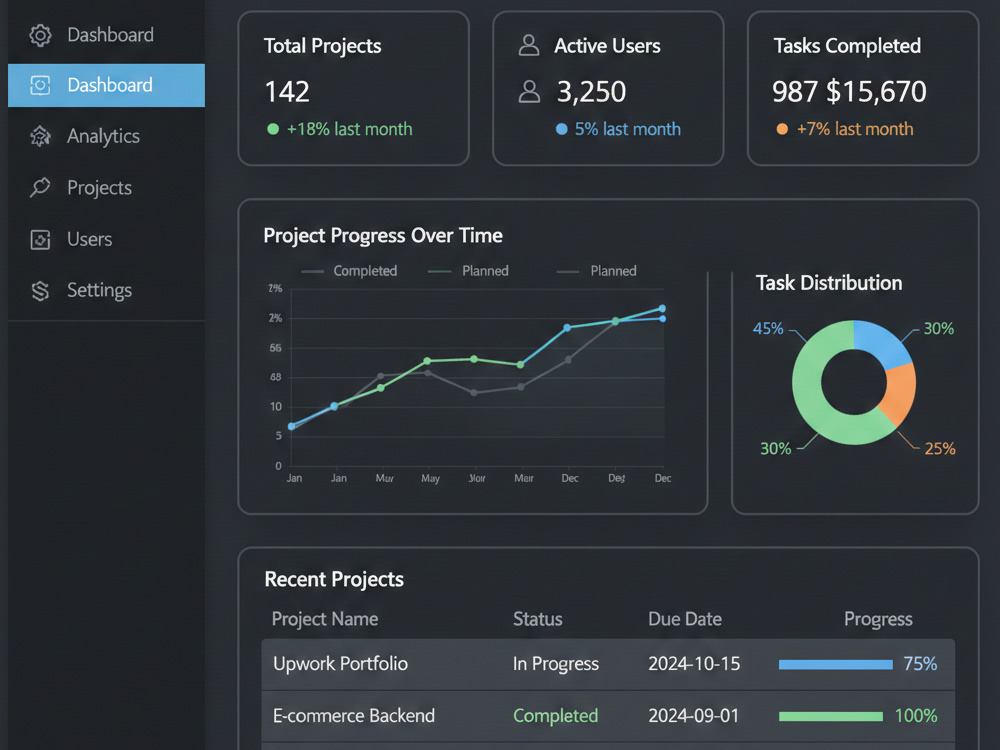
Task: Click the May label on chart x-axis
Action: tap(430, 478)
